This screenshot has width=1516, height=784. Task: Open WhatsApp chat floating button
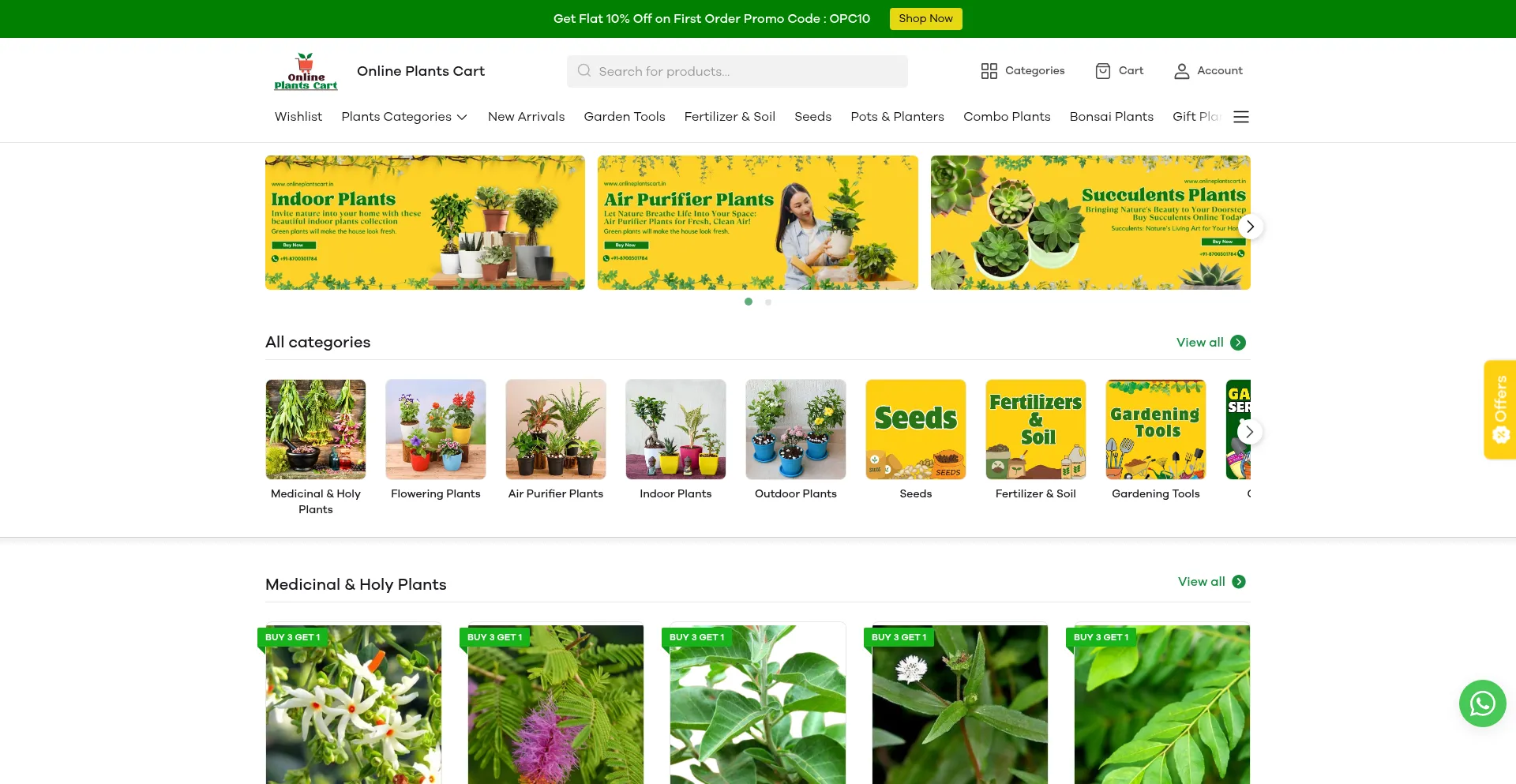(1482, 703)
